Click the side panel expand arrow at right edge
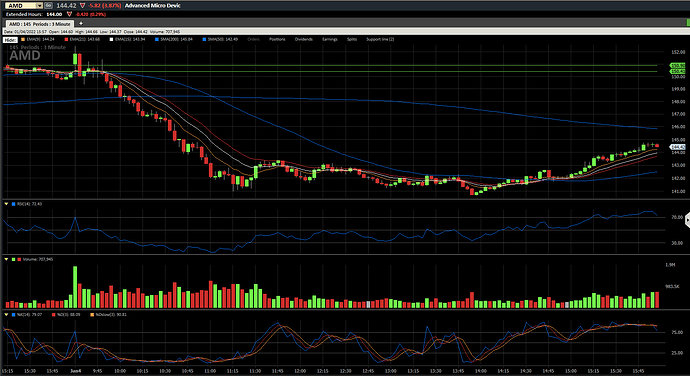 pyautogui.click(x=688, y=220)
